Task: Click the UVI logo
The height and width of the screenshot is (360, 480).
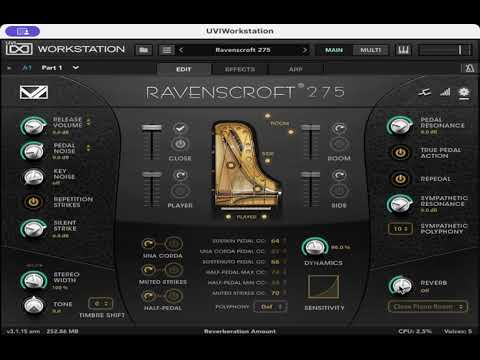Action: tap(19, 49)
